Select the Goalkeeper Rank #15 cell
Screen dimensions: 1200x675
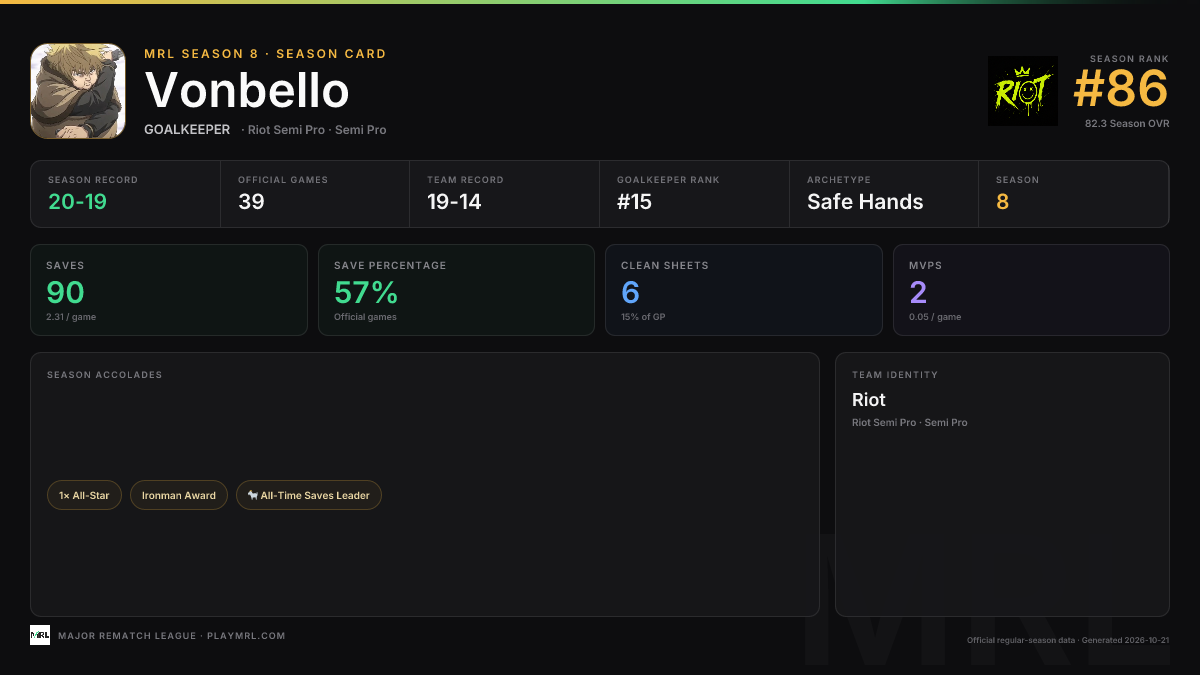click(695, 194)
